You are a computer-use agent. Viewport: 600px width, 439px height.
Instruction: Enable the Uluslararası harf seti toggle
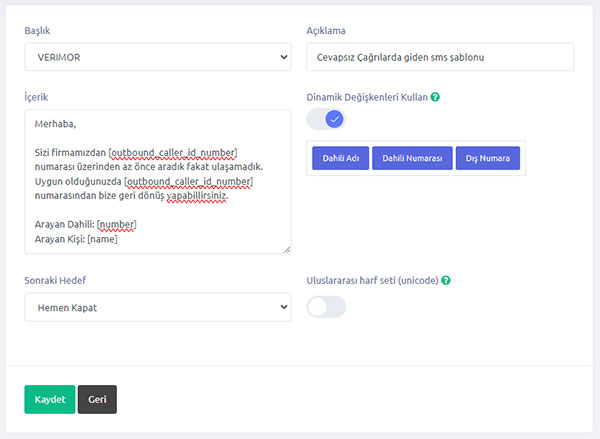pyautogui.click(x=326, y=307)
